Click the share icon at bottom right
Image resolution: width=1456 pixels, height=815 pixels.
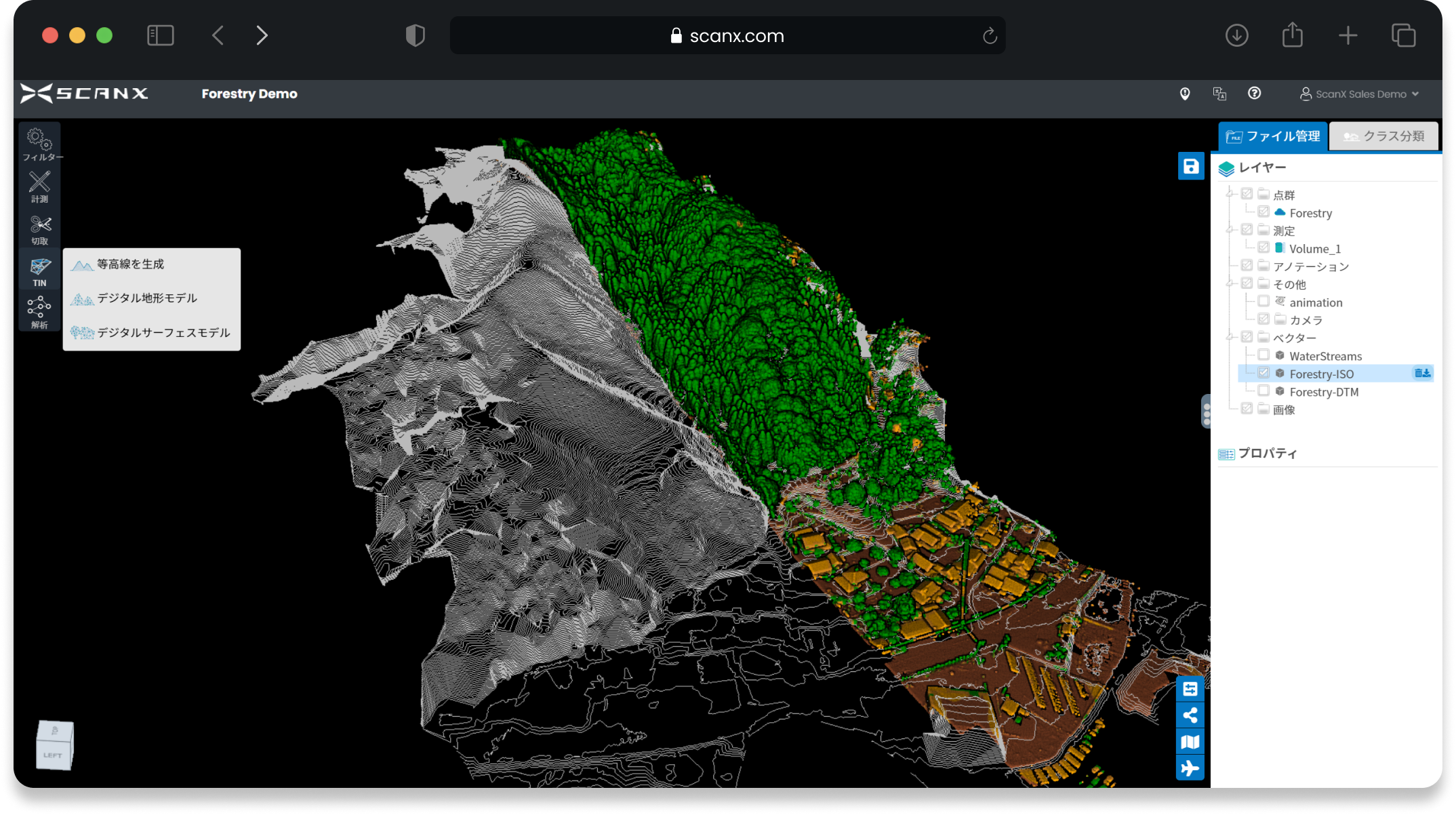1190,715
